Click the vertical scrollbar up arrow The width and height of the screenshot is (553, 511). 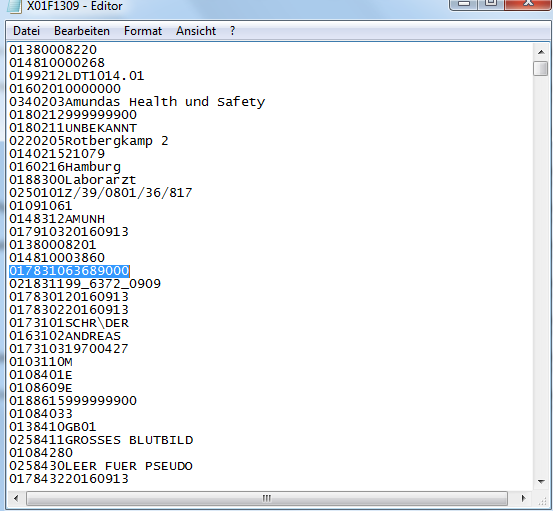point(541,52)
